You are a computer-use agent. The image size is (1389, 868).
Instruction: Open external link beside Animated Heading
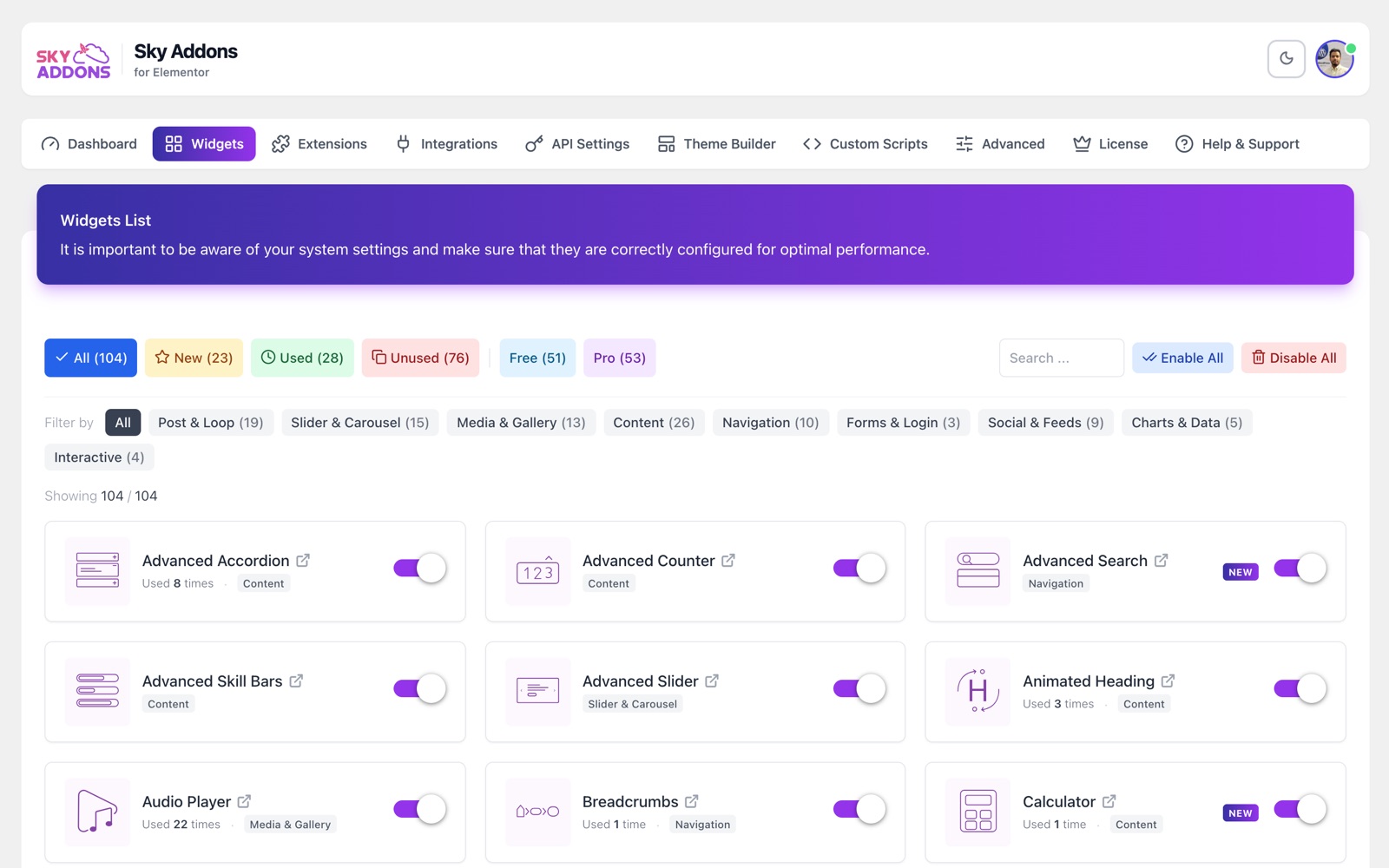[1168, 681]
